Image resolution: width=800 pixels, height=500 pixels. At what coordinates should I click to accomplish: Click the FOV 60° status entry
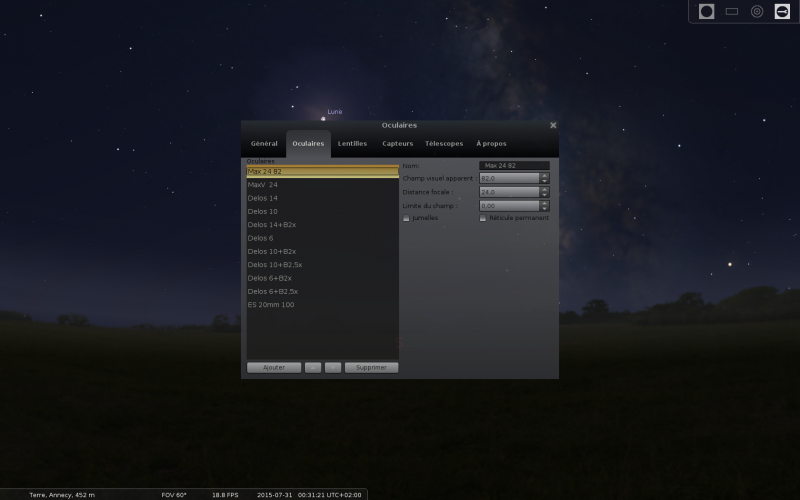click(174, 495)
